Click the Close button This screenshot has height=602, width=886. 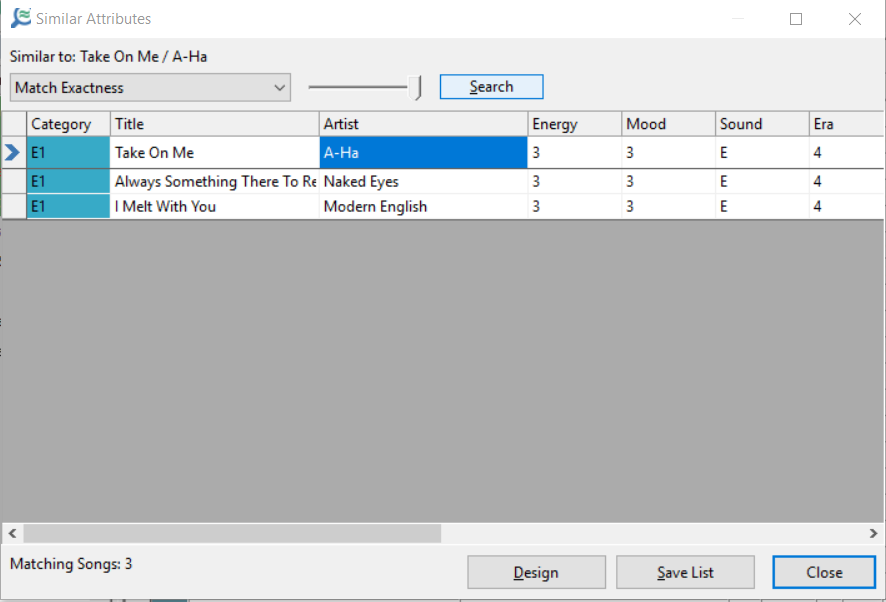(x=824, y=572)
